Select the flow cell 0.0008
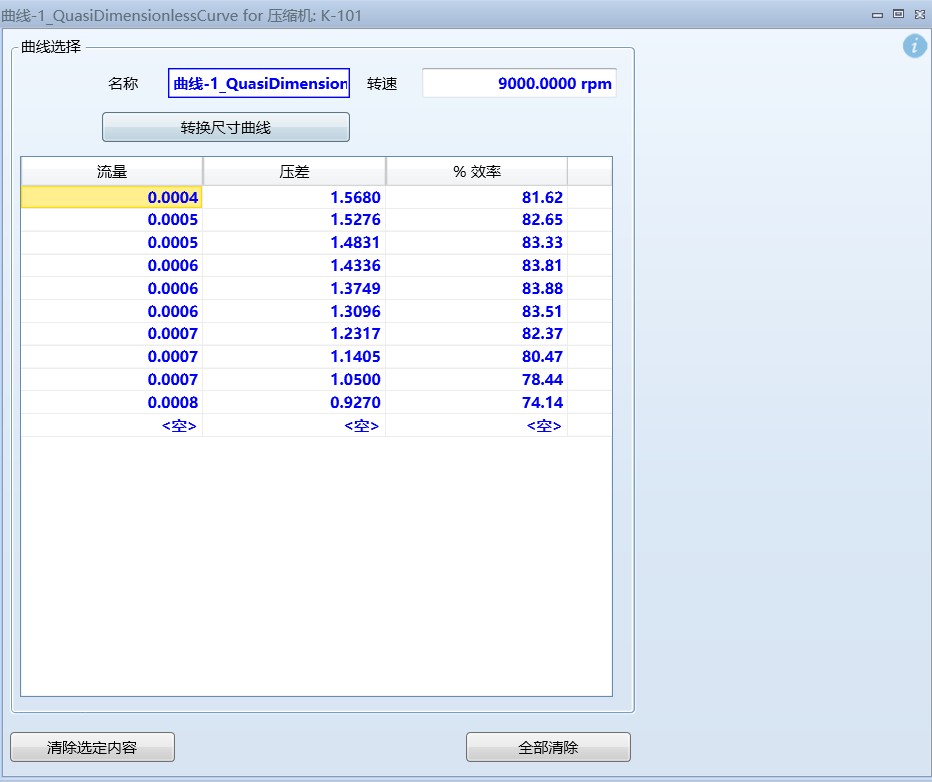The height and width of the screenshot is (782, 932). click(x=112, y=402)
